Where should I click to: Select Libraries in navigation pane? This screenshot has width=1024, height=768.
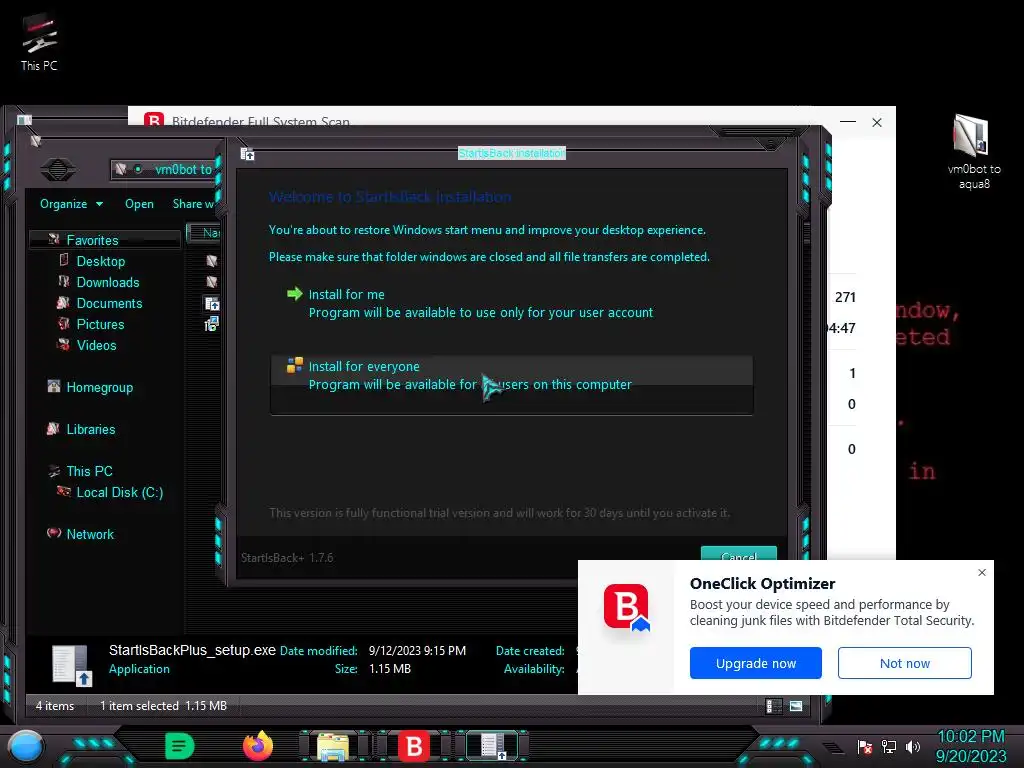(91, 429)
